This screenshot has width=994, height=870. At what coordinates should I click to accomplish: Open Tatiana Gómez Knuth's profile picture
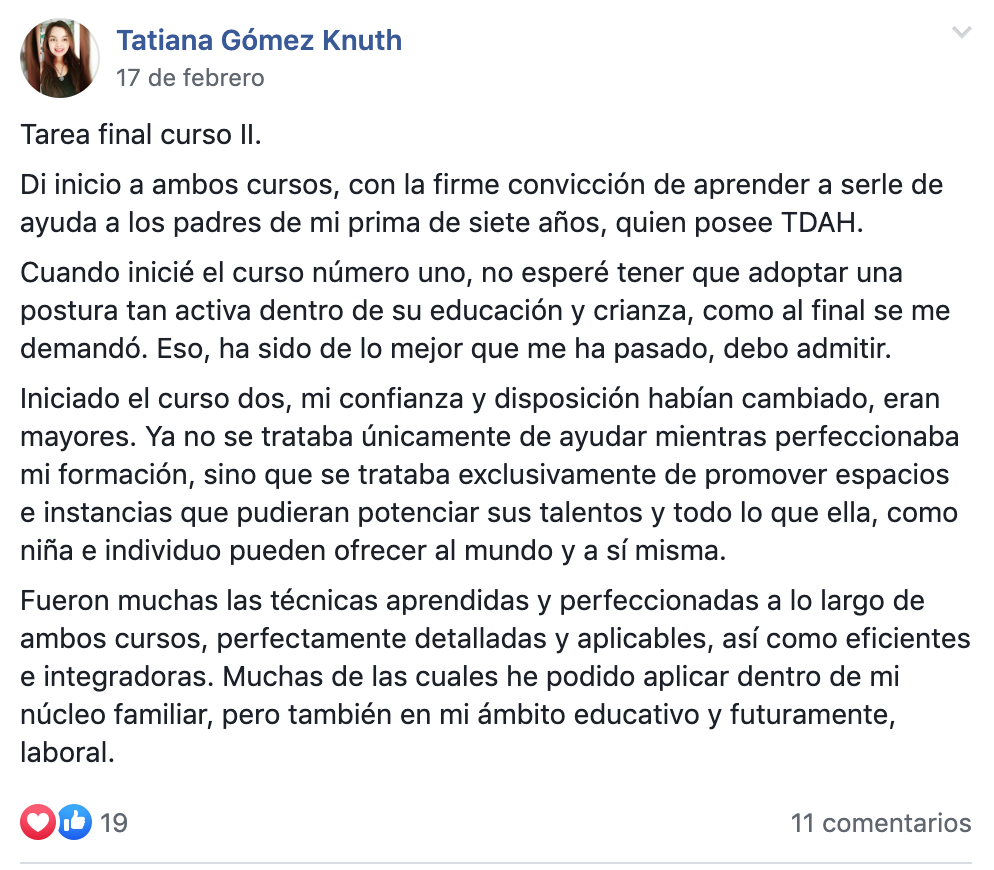[60, 58]
